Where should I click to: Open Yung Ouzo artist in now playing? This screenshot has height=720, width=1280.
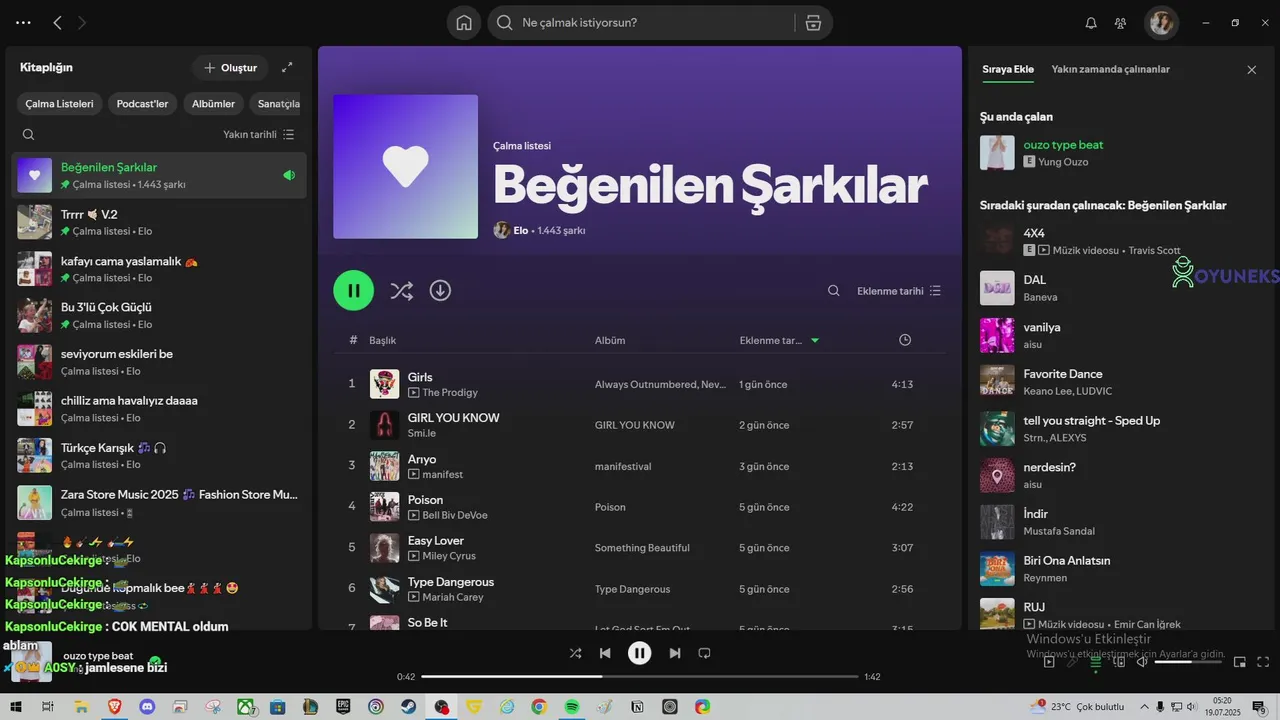1063,161
